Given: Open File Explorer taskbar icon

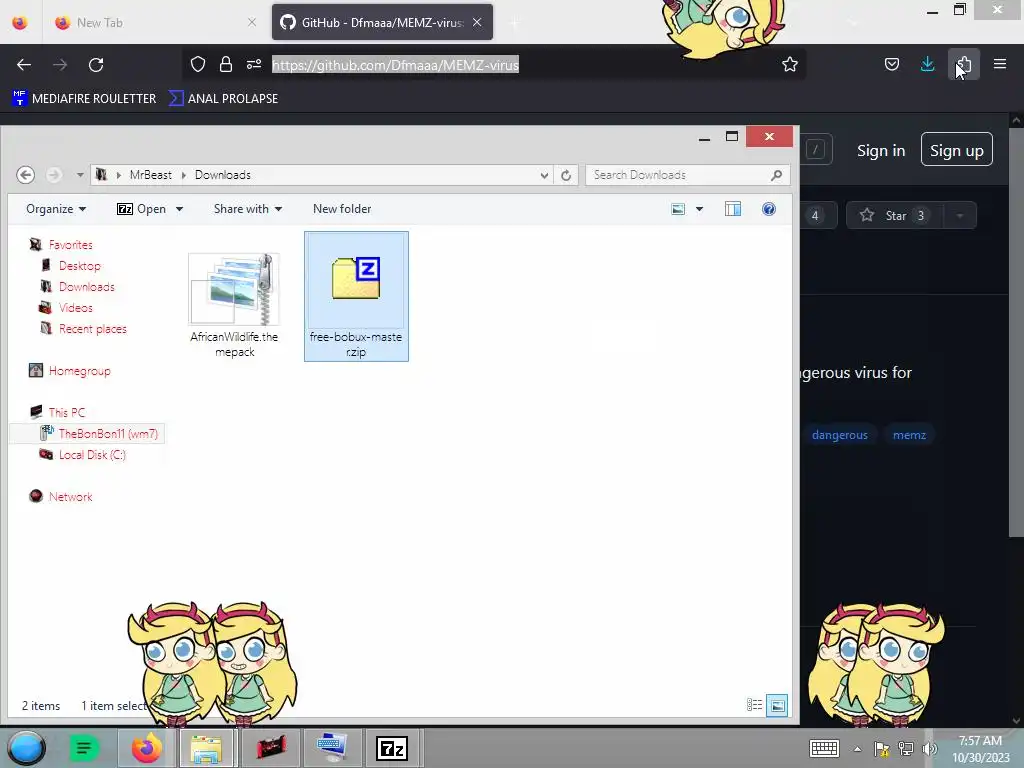Looking at the screenshot, I should pyautogui.click(x=206, y=748).
